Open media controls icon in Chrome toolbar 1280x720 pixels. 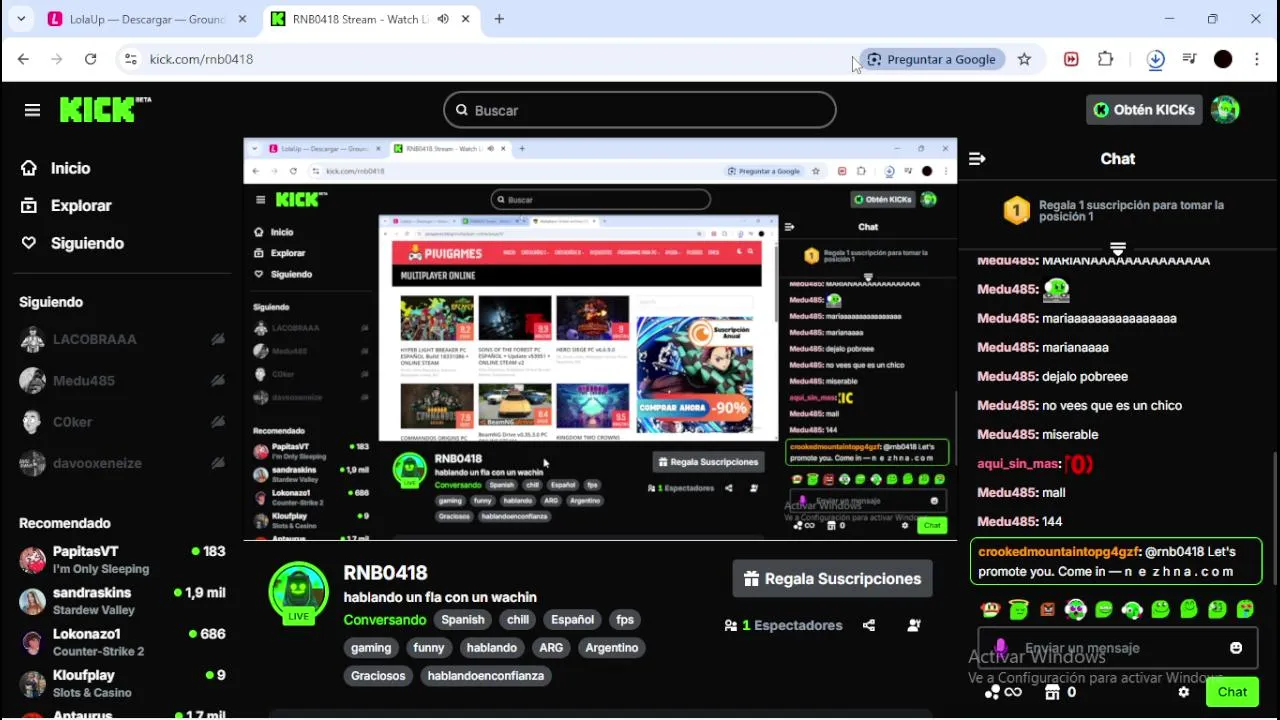tap(1189, 59)
